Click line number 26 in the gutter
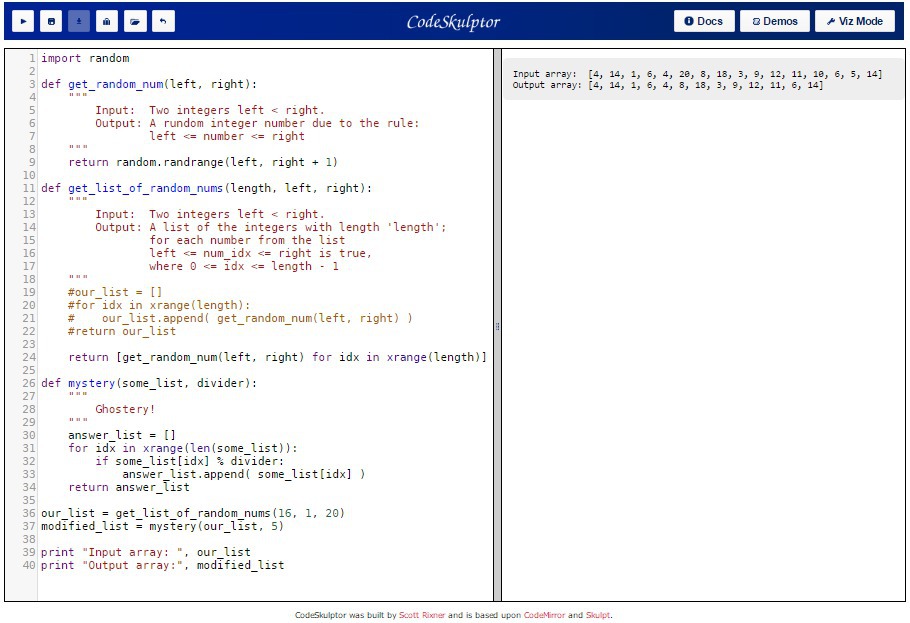This screenshot has width=910, height=623. [29, 383]
